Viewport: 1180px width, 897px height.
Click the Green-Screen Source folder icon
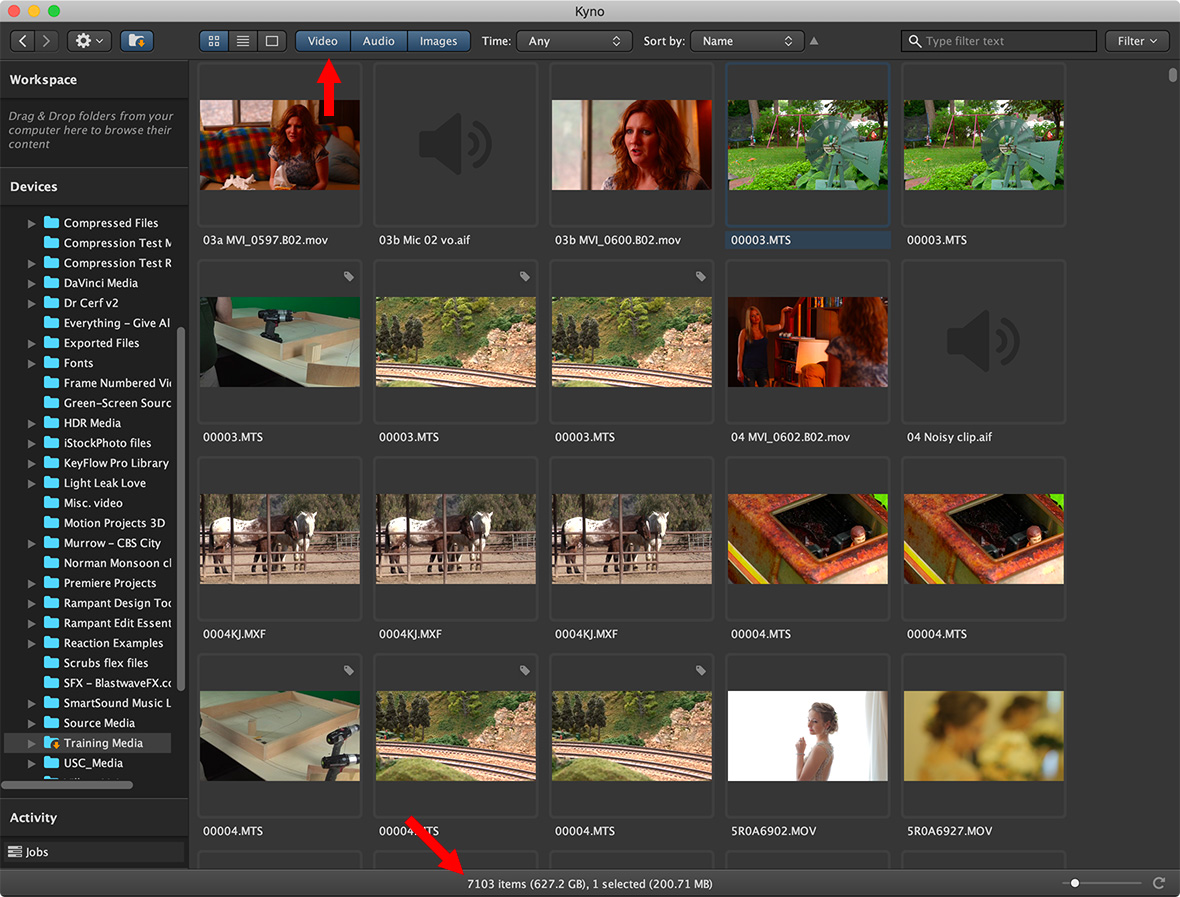point(51,403)
